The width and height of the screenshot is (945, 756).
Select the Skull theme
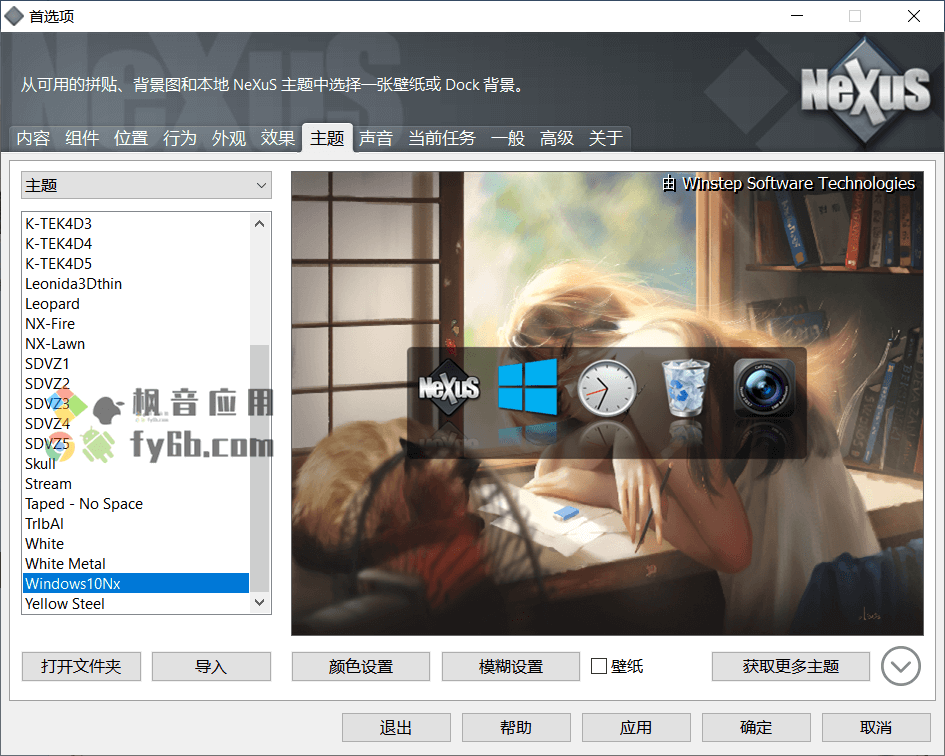(136, 464)
